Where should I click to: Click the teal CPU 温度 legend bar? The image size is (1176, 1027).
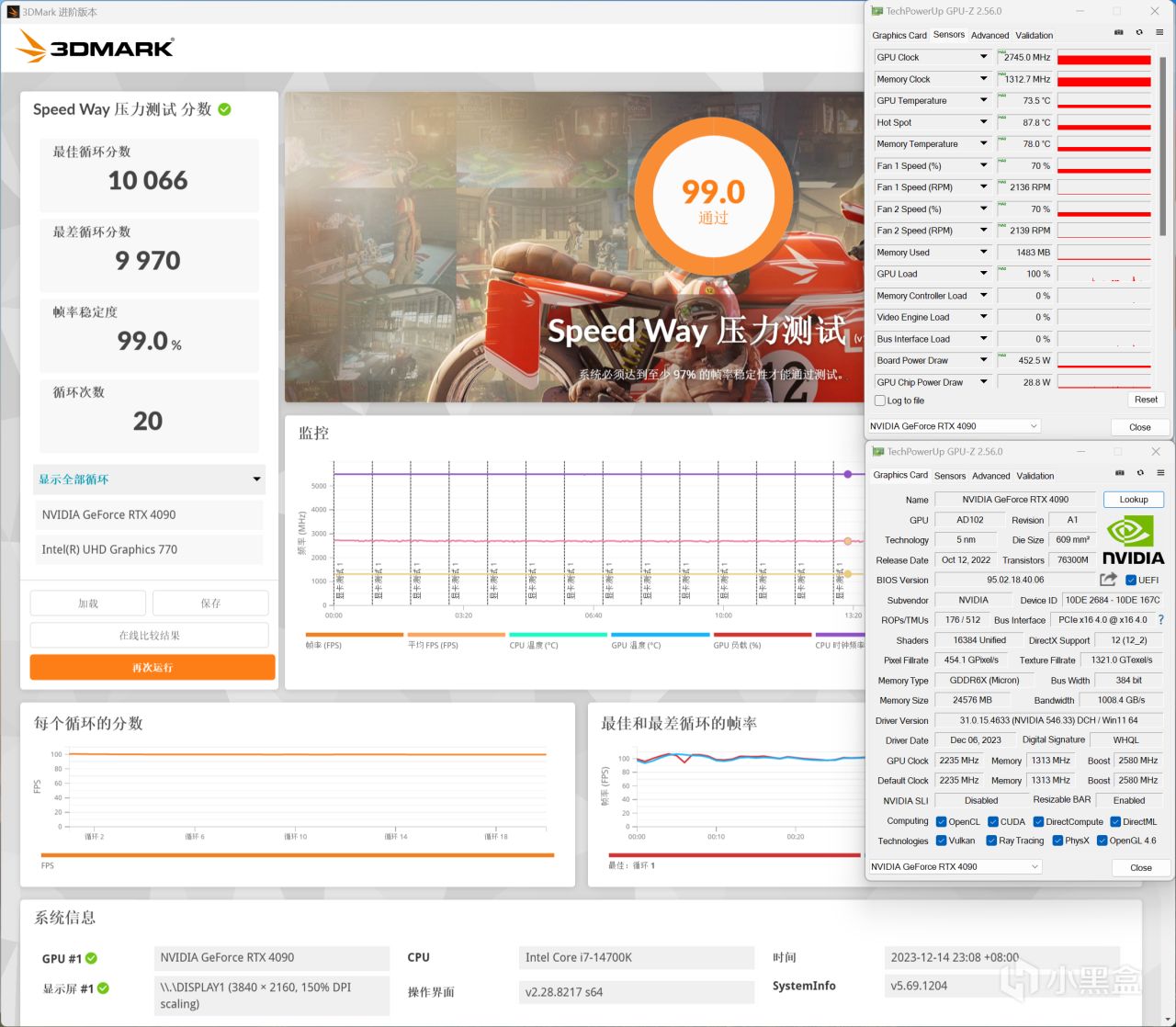click(558, 635)
